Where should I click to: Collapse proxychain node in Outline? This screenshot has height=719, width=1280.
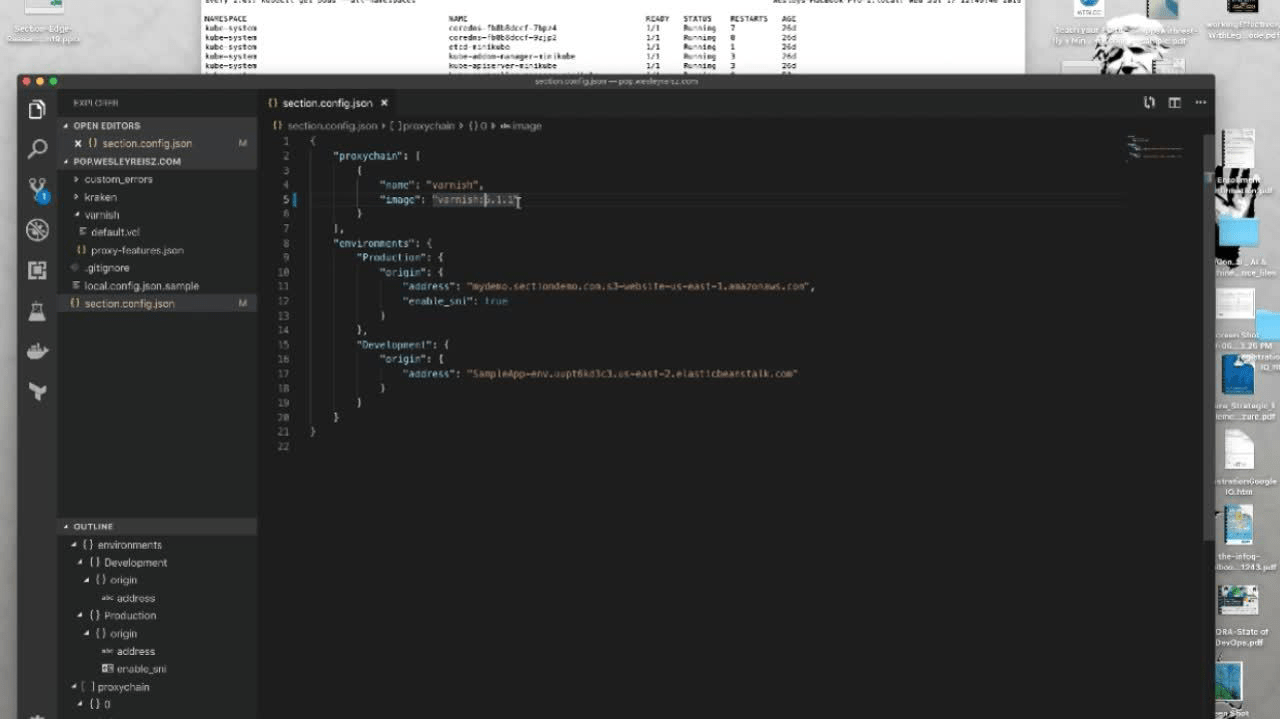click(x=74, y=687)
